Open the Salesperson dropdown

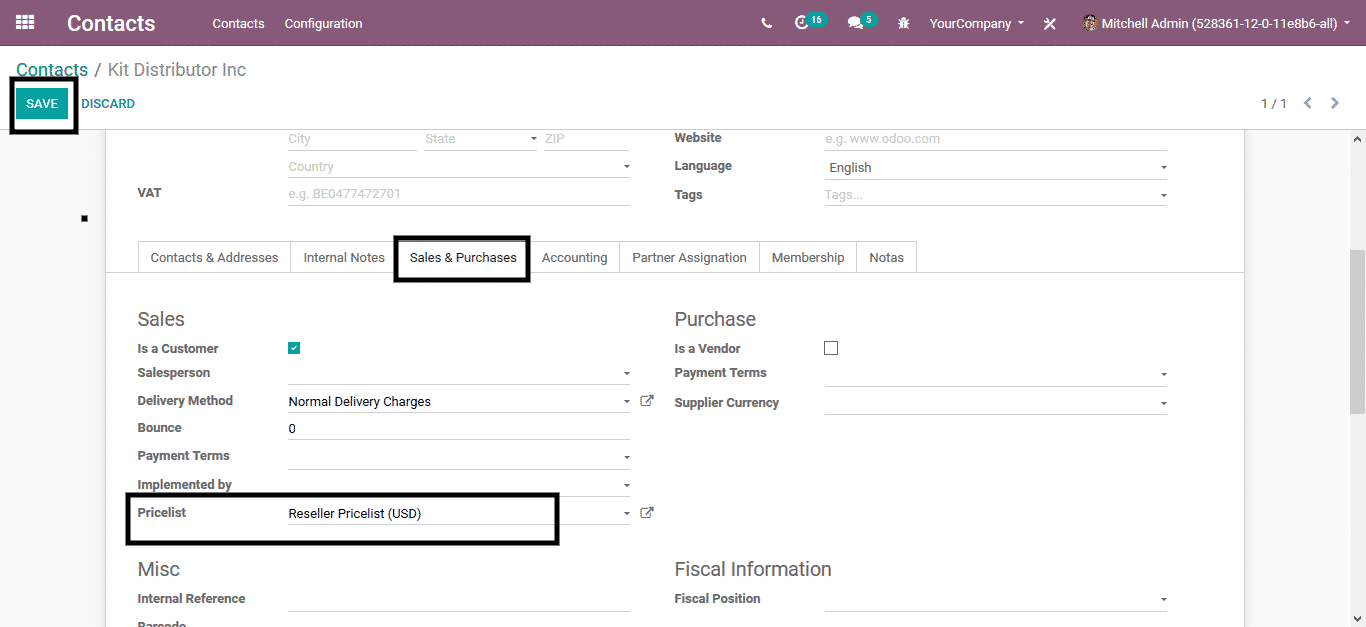coord(458,374)
